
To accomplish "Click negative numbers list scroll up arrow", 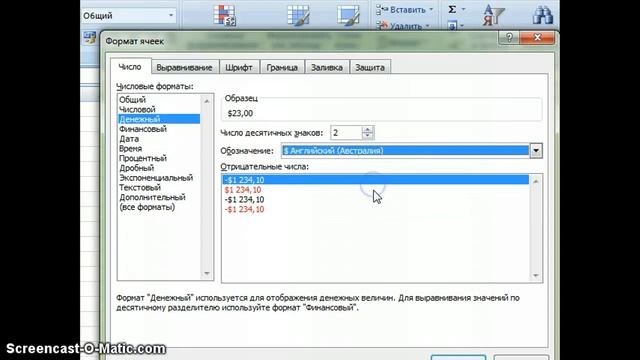I will (x=536, y=181).
